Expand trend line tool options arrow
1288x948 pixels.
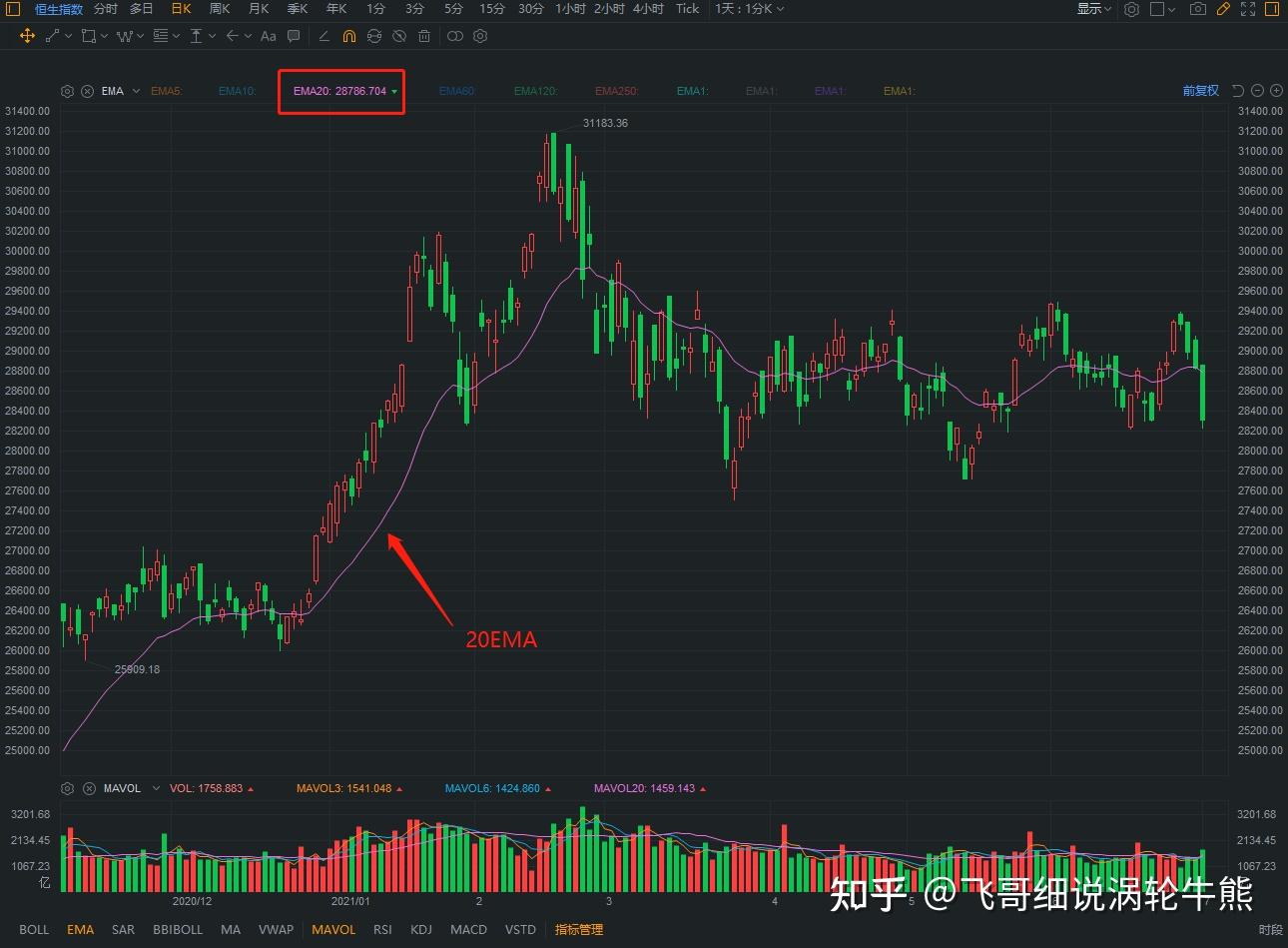point(68,36)
